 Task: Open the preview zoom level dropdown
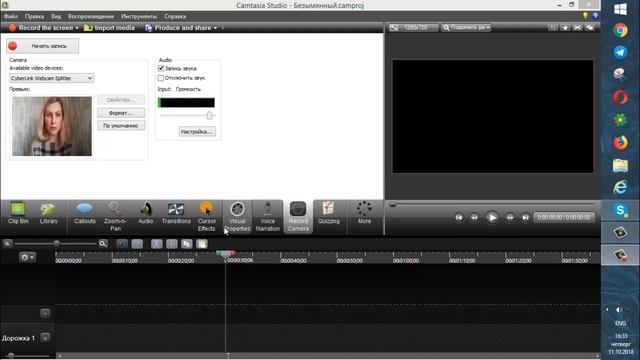click(x=466, y=27)
